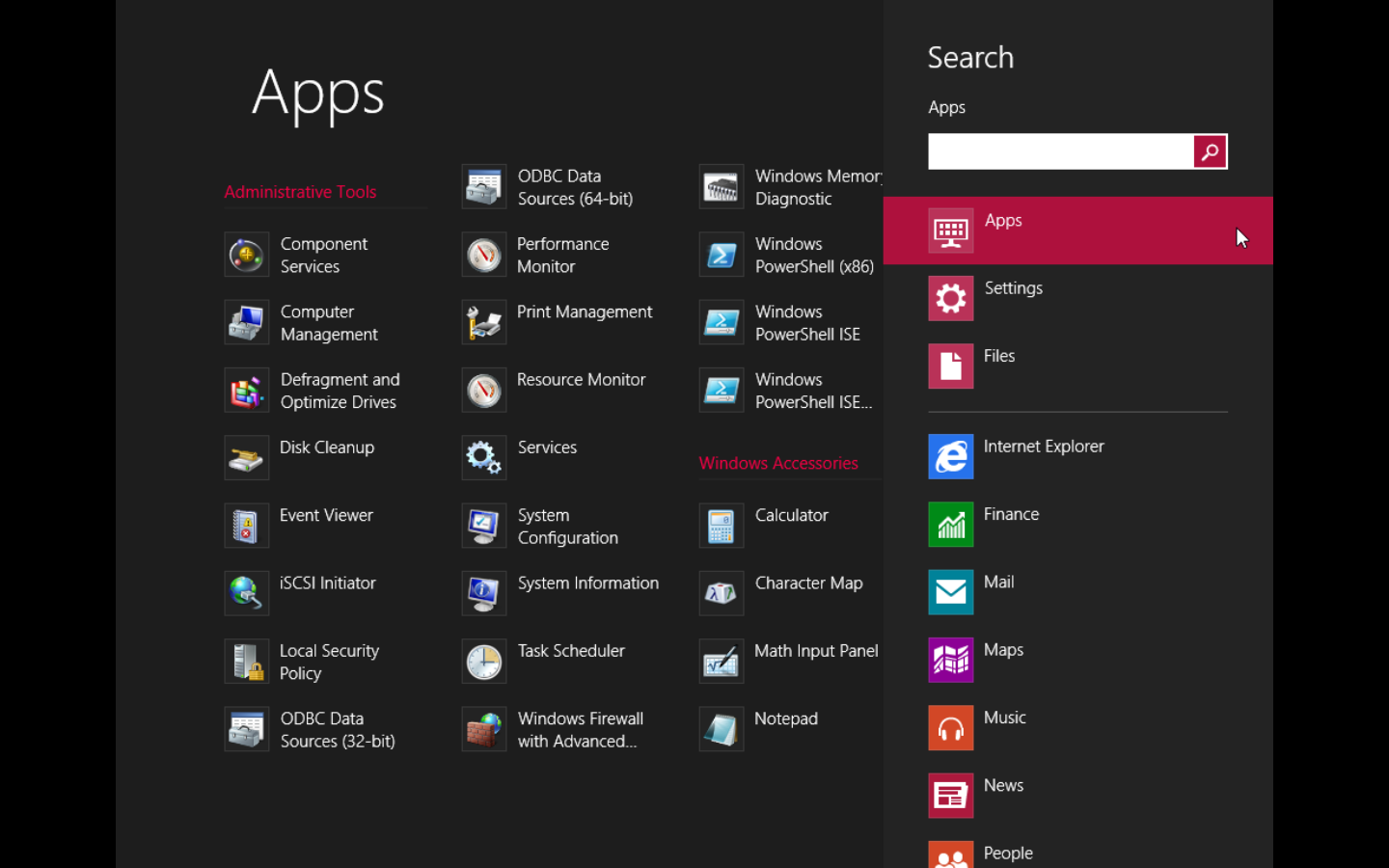Select Files search category
1389x868 pixels.
[1078, 366]
